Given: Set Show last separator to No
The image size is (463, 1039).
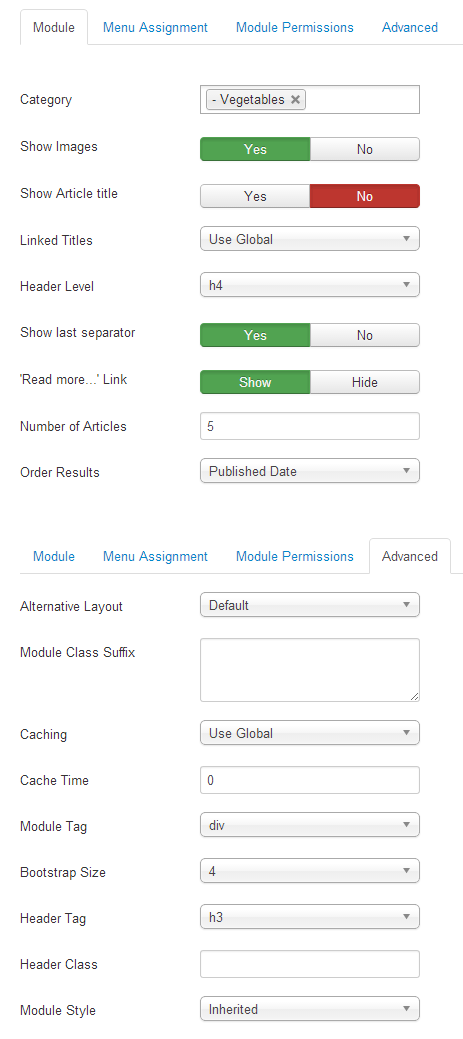Looking at the screenshot, I should point(365,335).
